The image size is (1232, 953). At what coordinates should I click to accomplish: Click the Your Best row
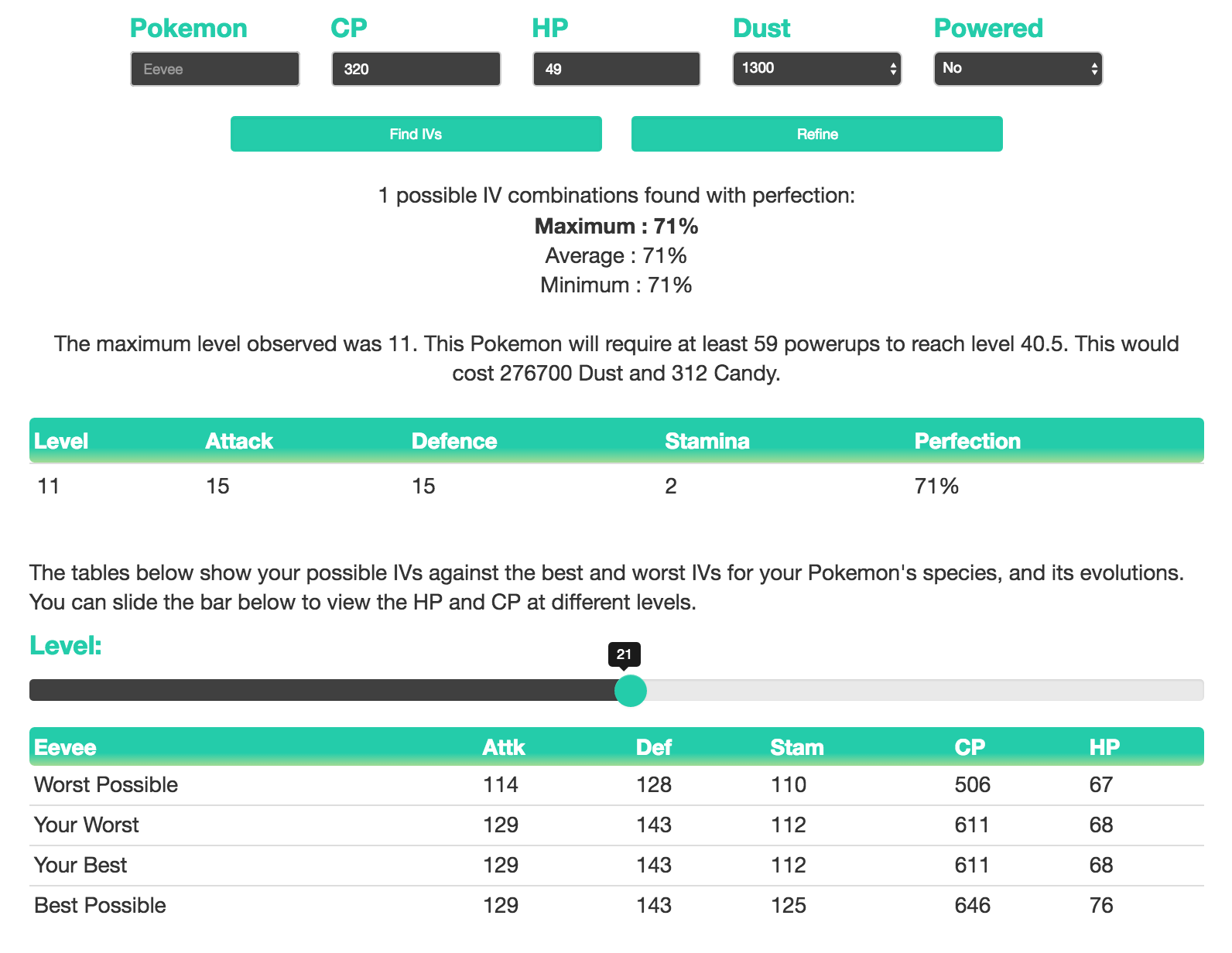(616, 865)
